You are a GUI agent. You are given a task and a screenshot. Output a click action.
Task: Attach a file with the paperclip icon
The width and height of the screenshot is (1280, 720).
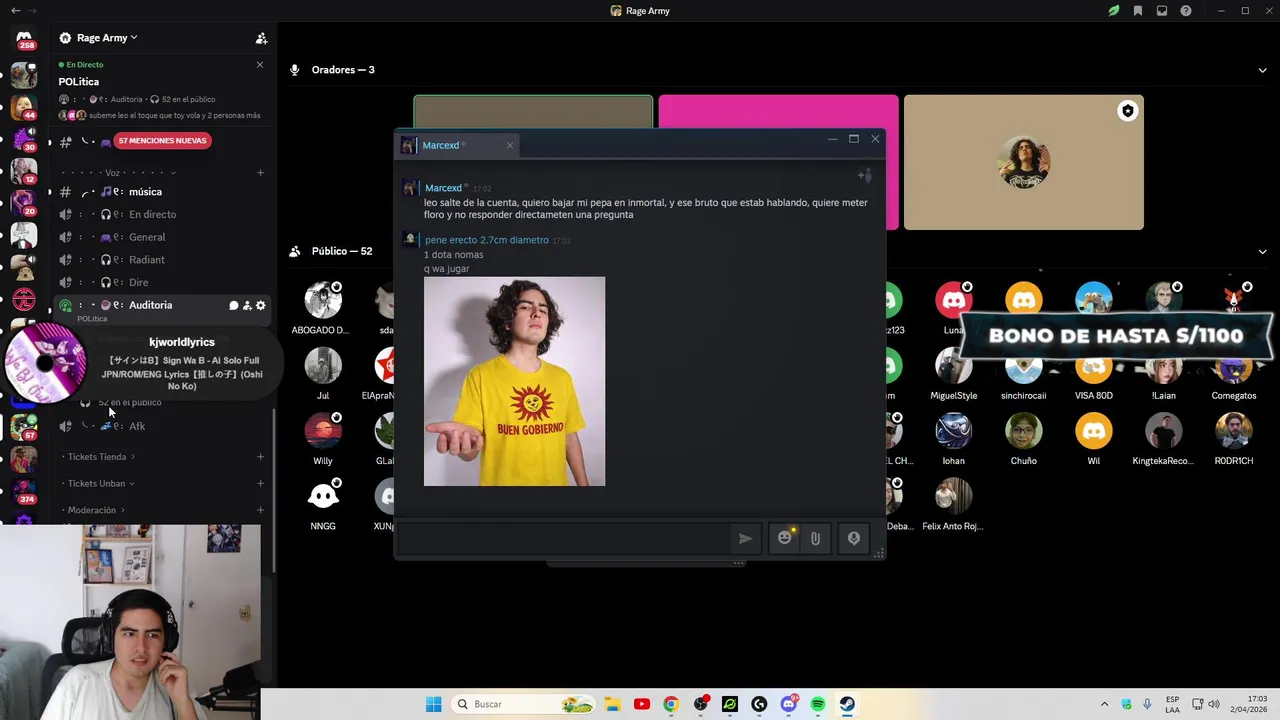pyautogui.click(x=815, y=538)
